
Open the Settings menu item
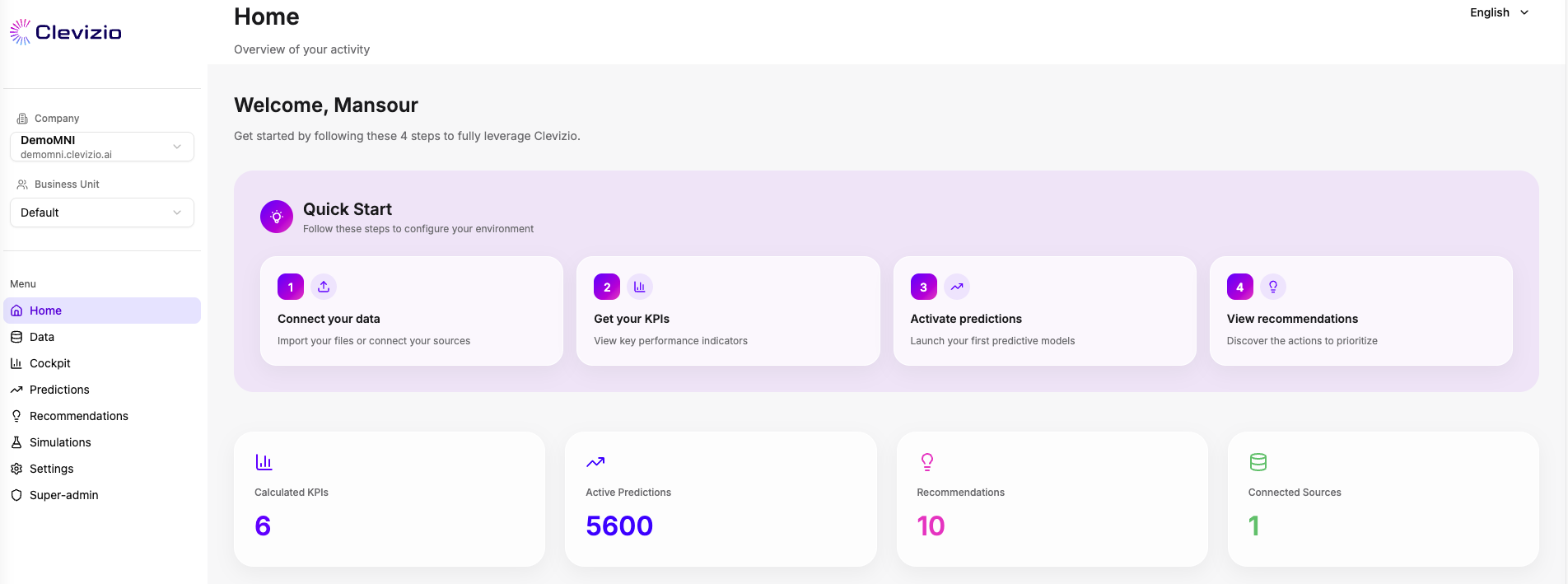click(x=51, y=469)
